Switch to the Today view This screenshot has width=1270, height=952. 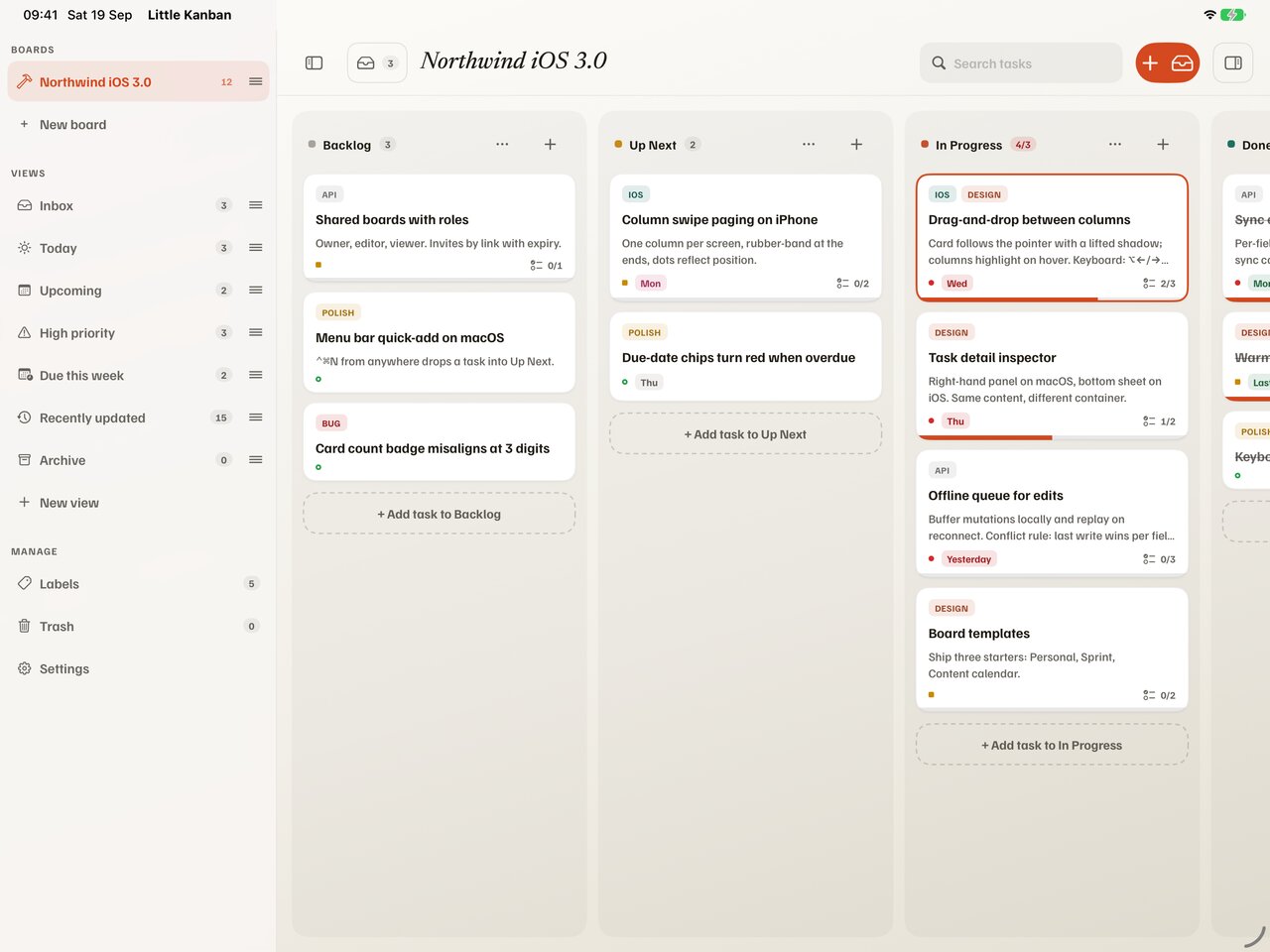138,248
